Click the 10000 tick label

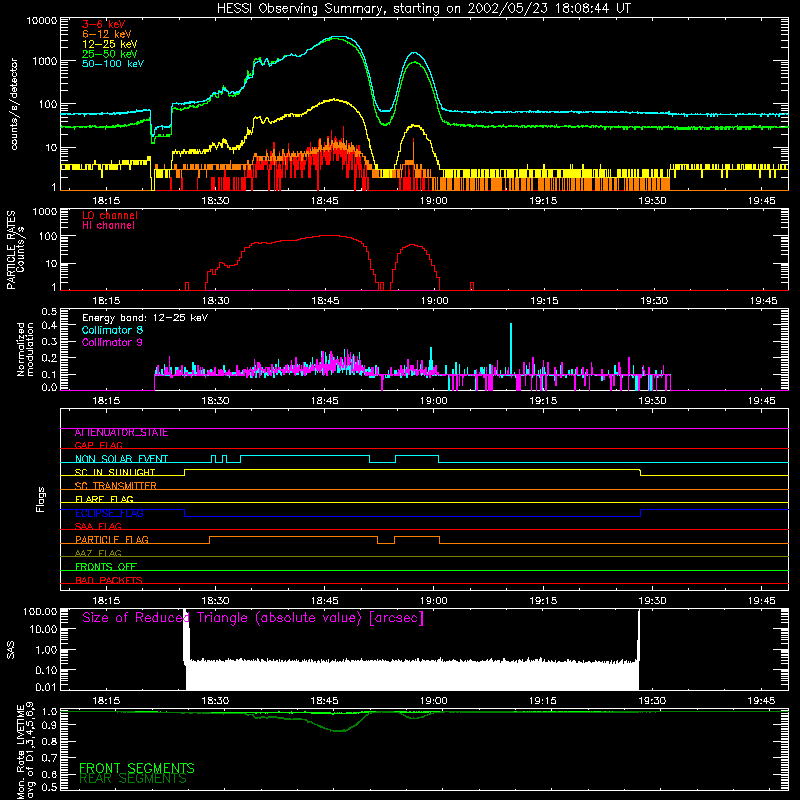42,21
